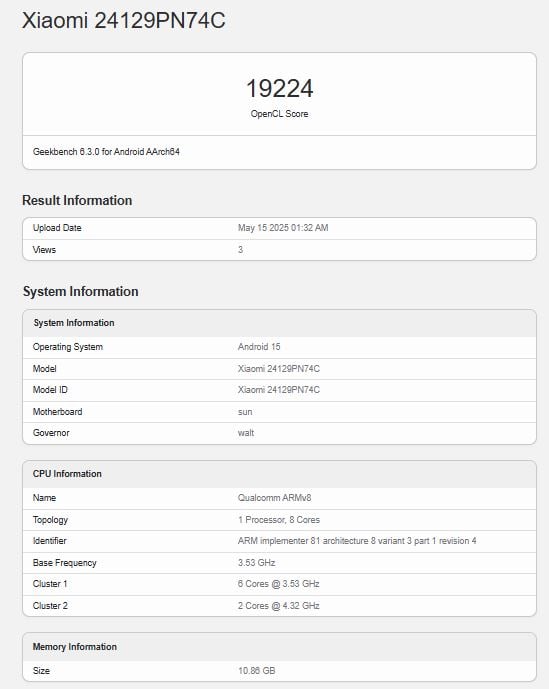
Task: Click the Views row count
Action: (x=240, y=250)
